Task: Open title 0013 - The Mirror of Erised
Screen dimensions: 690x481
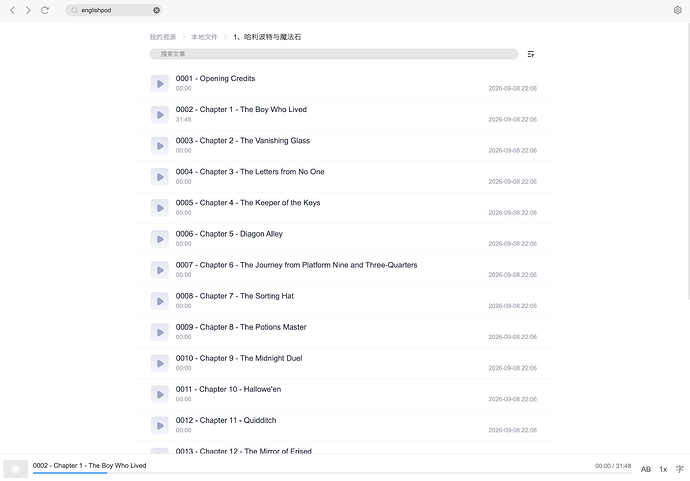Action: point(244,451)
